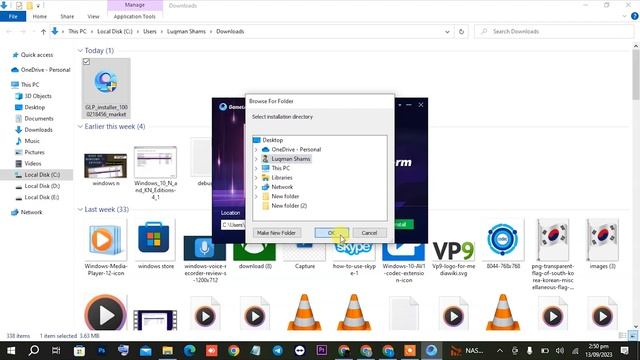Click Make New Folder button
640x360 pixels.
pyautogui.click(x=276, y=233)
